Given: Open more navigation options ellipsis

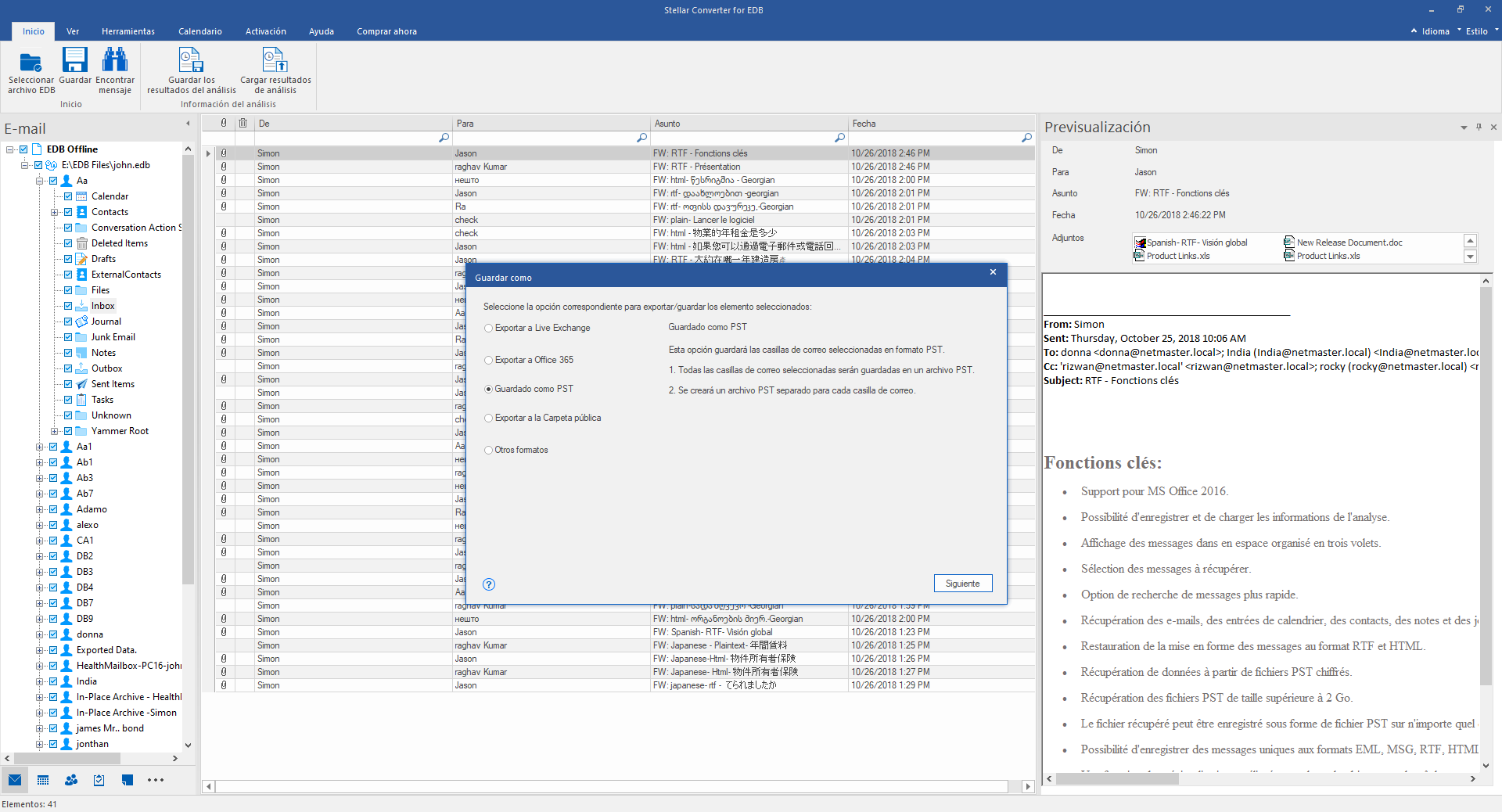Looking at the screenshot, I should pyautogui.click(x=156, y=780).
